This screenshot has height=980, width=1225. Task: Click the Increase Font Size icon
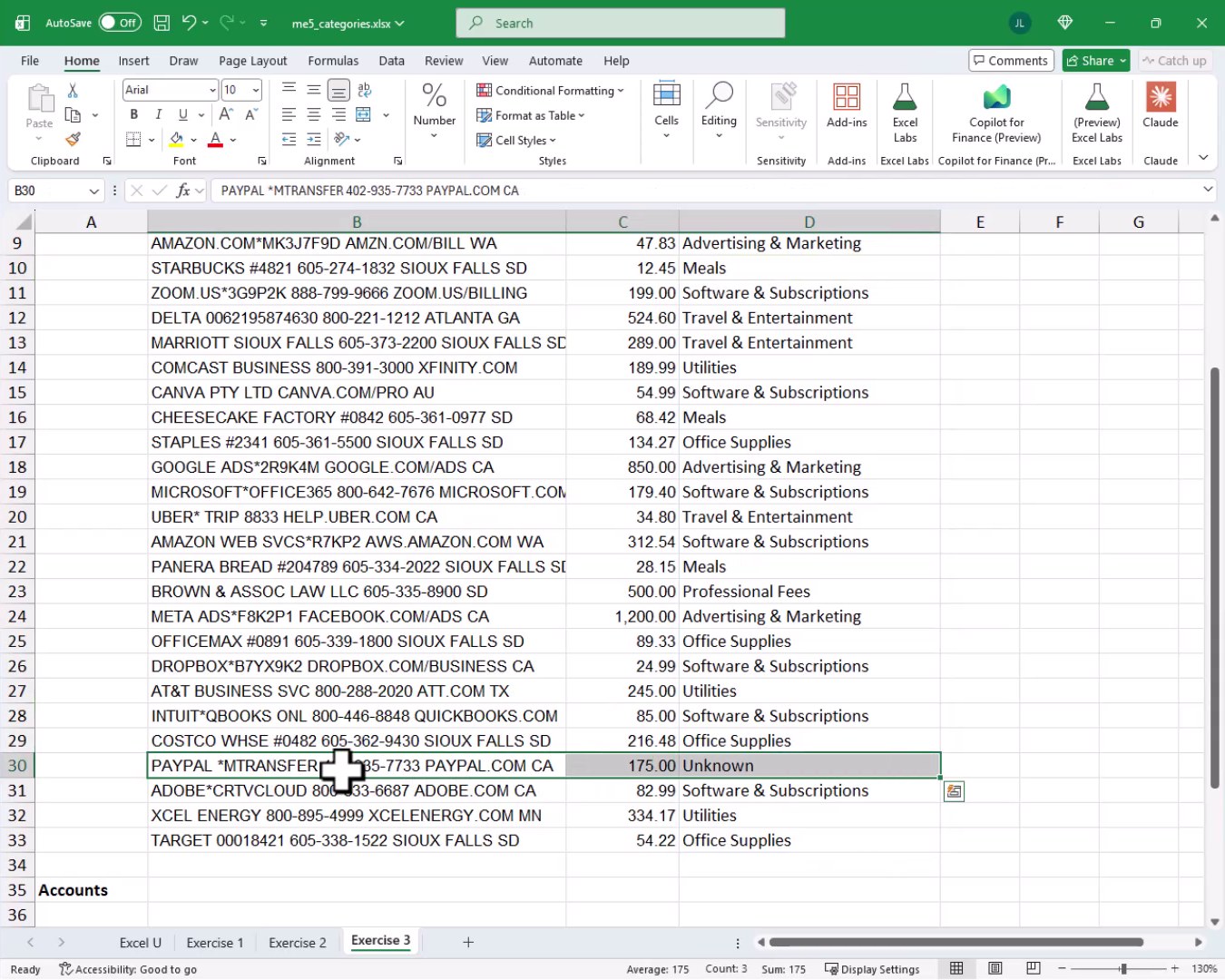pos(226,114)
